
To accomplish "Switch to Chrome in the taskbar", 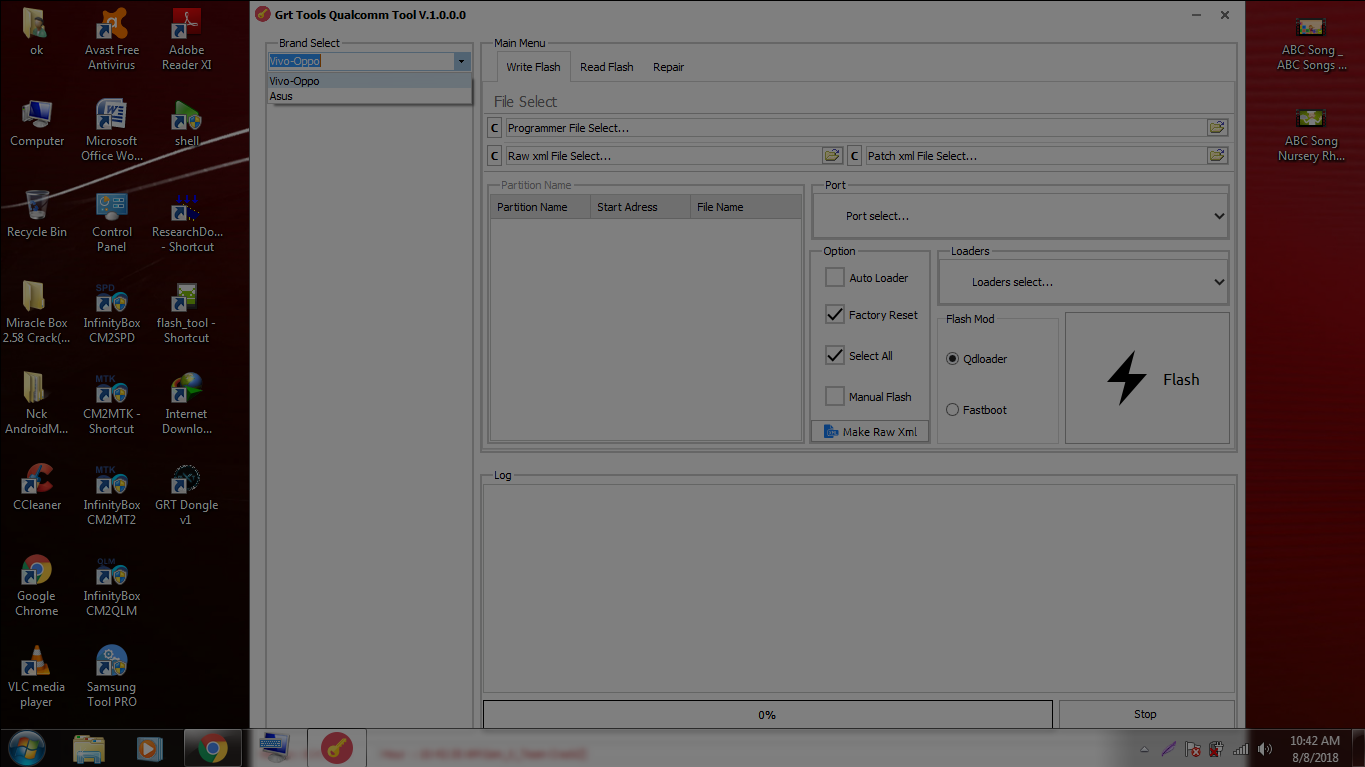I will pyautogui.click(x=211, y=748).
